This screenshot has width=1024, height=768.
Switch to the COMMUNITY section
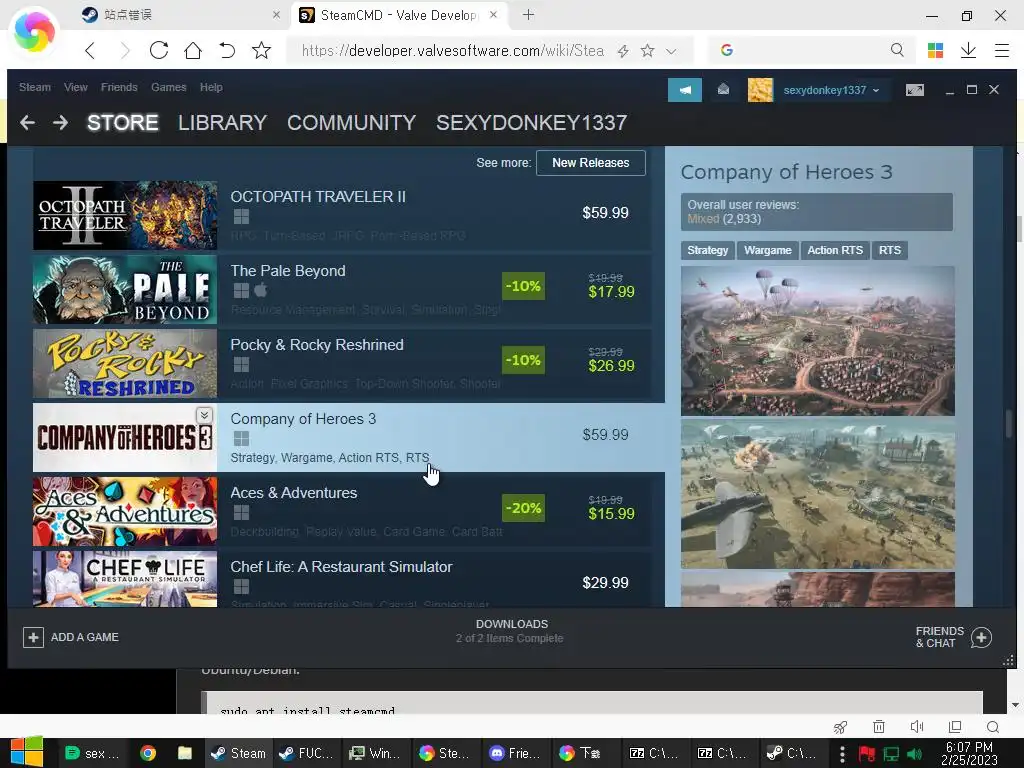351,122
